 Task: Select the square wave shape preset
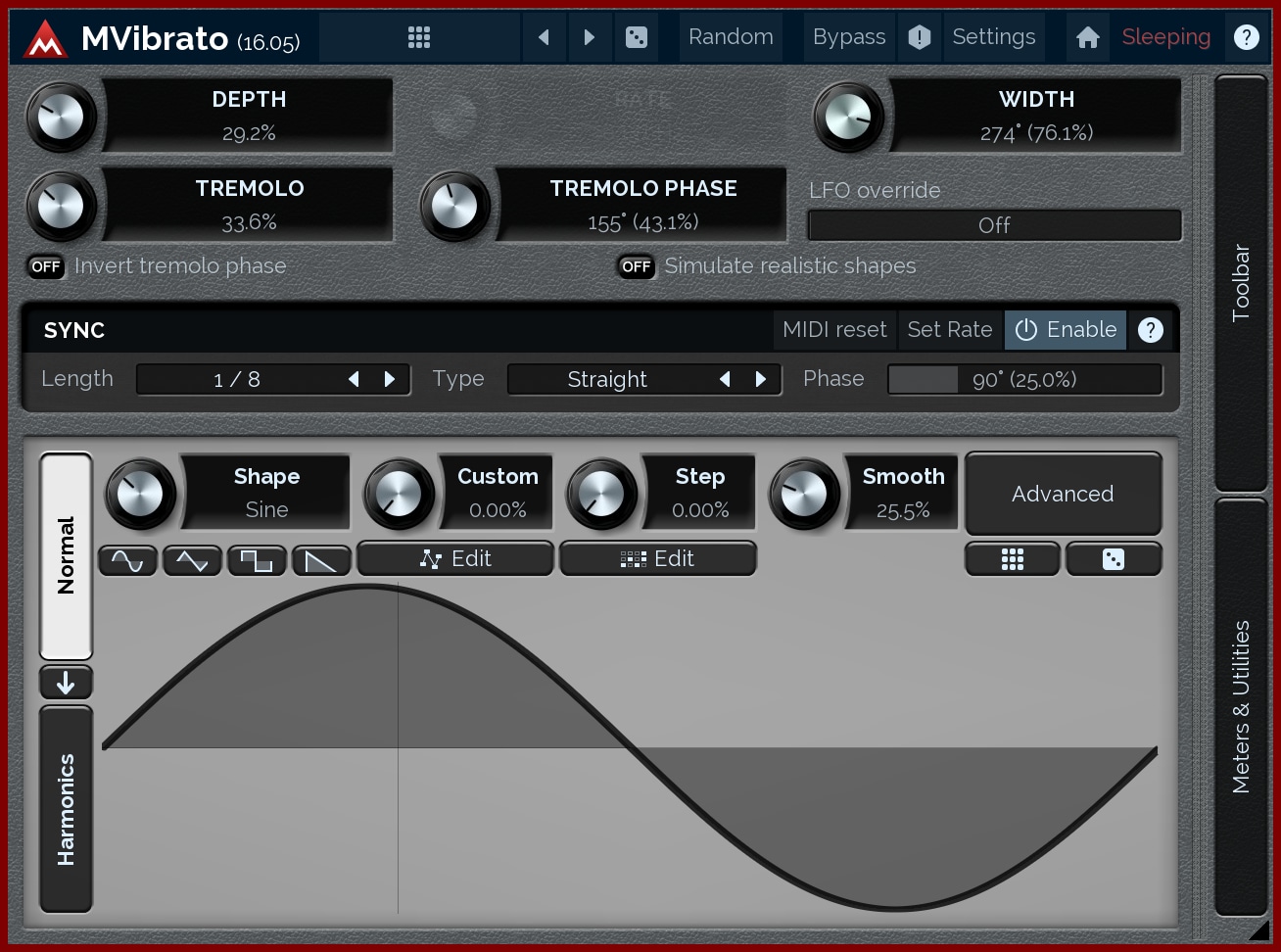click(257, 560)
